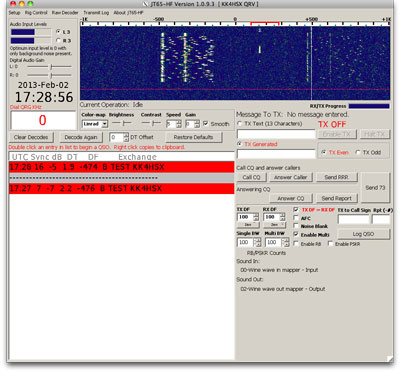Click the Clear Decodes button

coord(31,137)
